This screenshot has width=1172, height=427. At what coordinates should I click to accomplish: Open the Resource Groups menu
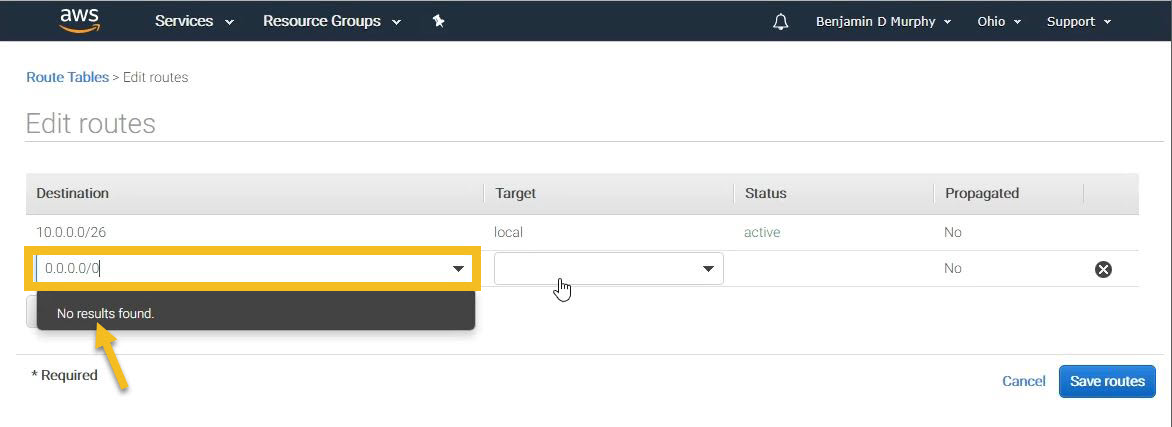(332, 22)
